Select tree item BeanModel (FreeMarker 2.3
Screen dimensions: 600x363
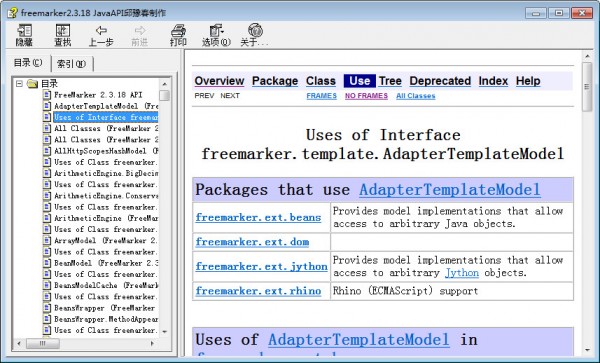[x=106, y=263]
